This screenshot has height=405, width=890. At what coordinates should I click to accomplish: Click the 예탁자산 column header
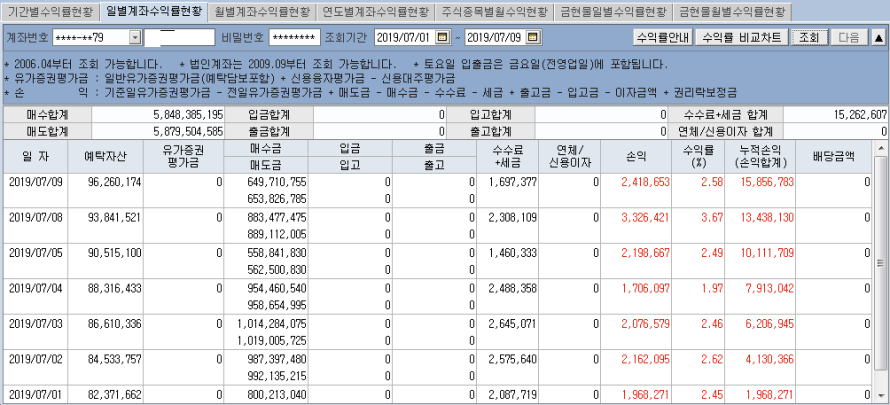[105, 157]
